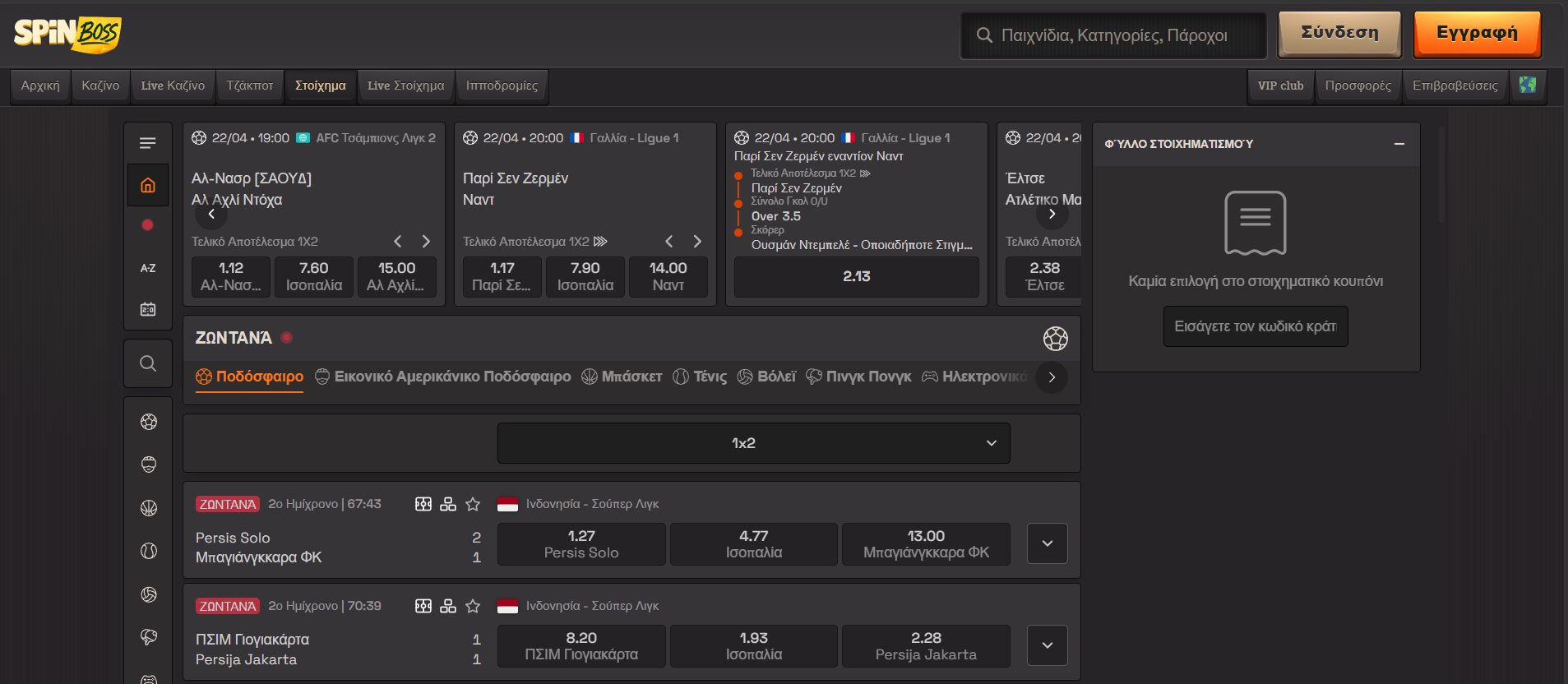Viewport: 1568px width, 684px height.
Task: Click the Εγγραφή registration button
Action: [1477, 34]
